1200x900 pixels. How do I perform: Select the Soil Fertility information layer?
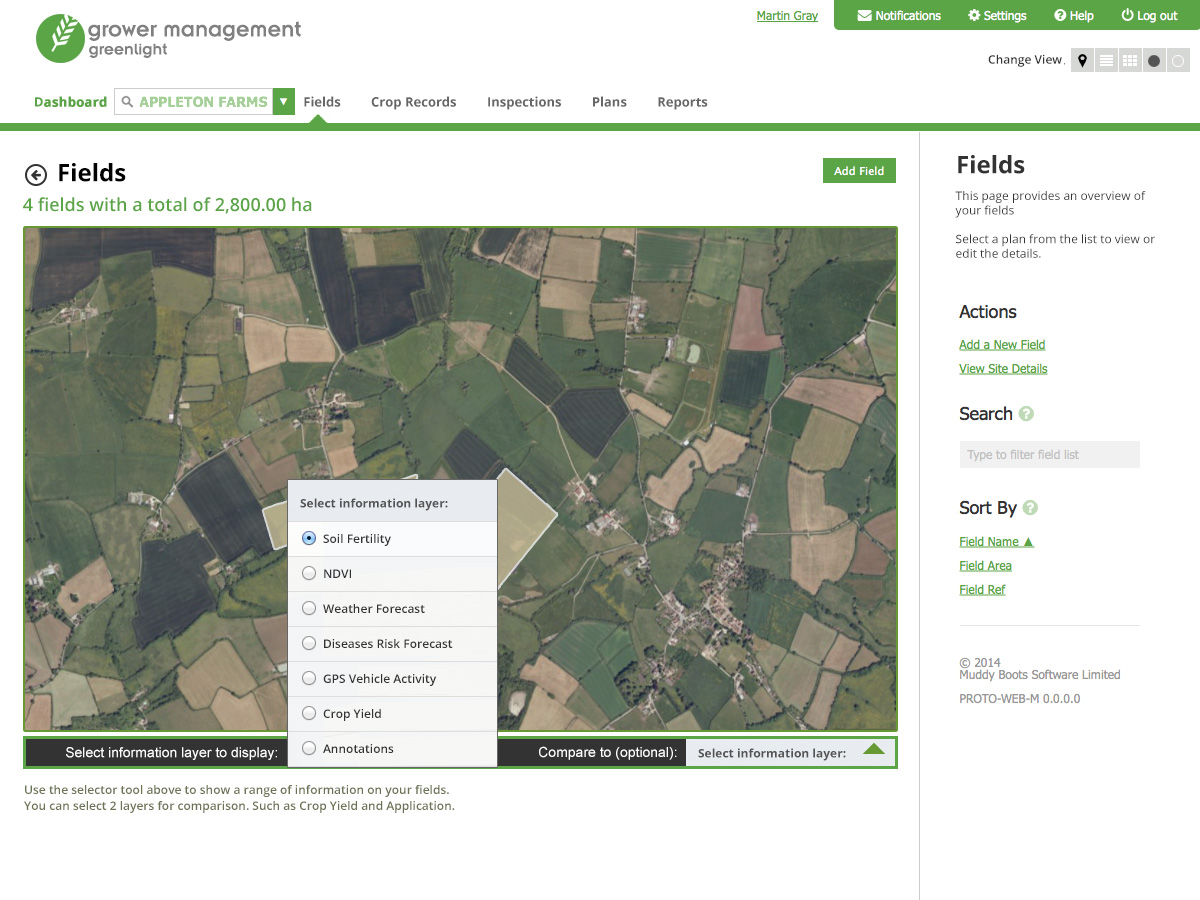(x=308, y=538)
